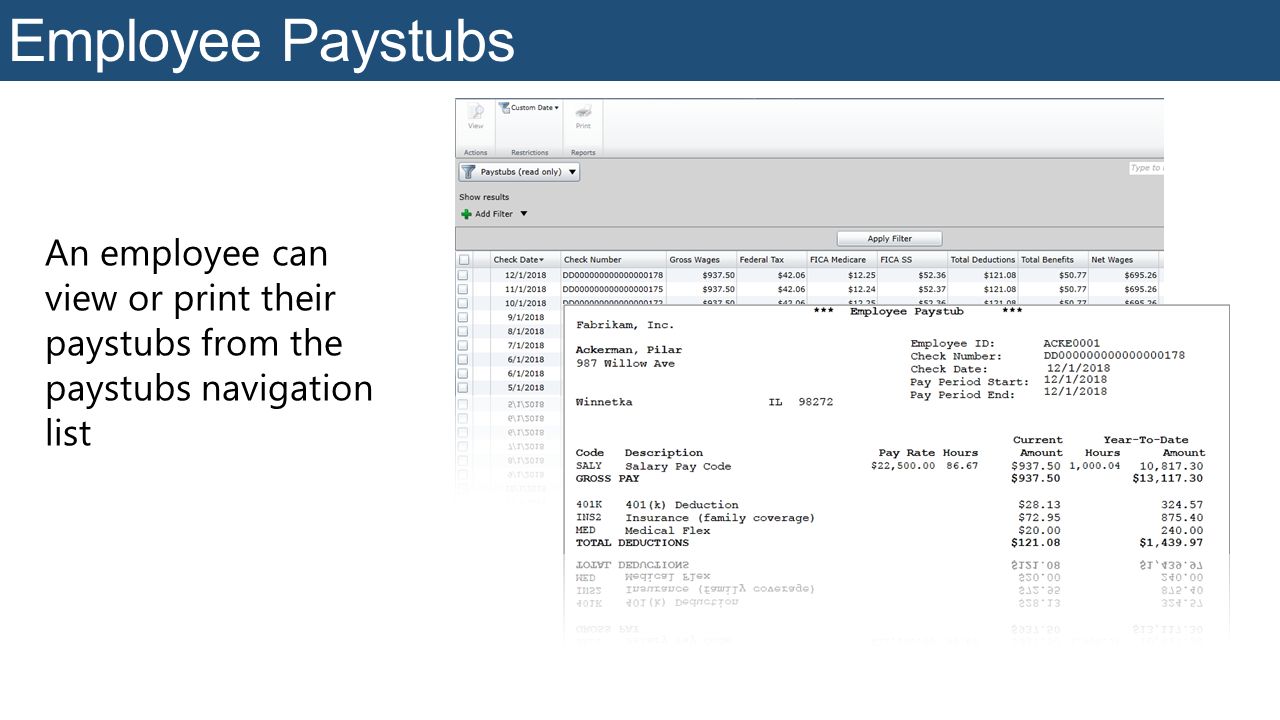Click the 987 Willow Ave address line
1280x720 pixels.
click(625, 364)
